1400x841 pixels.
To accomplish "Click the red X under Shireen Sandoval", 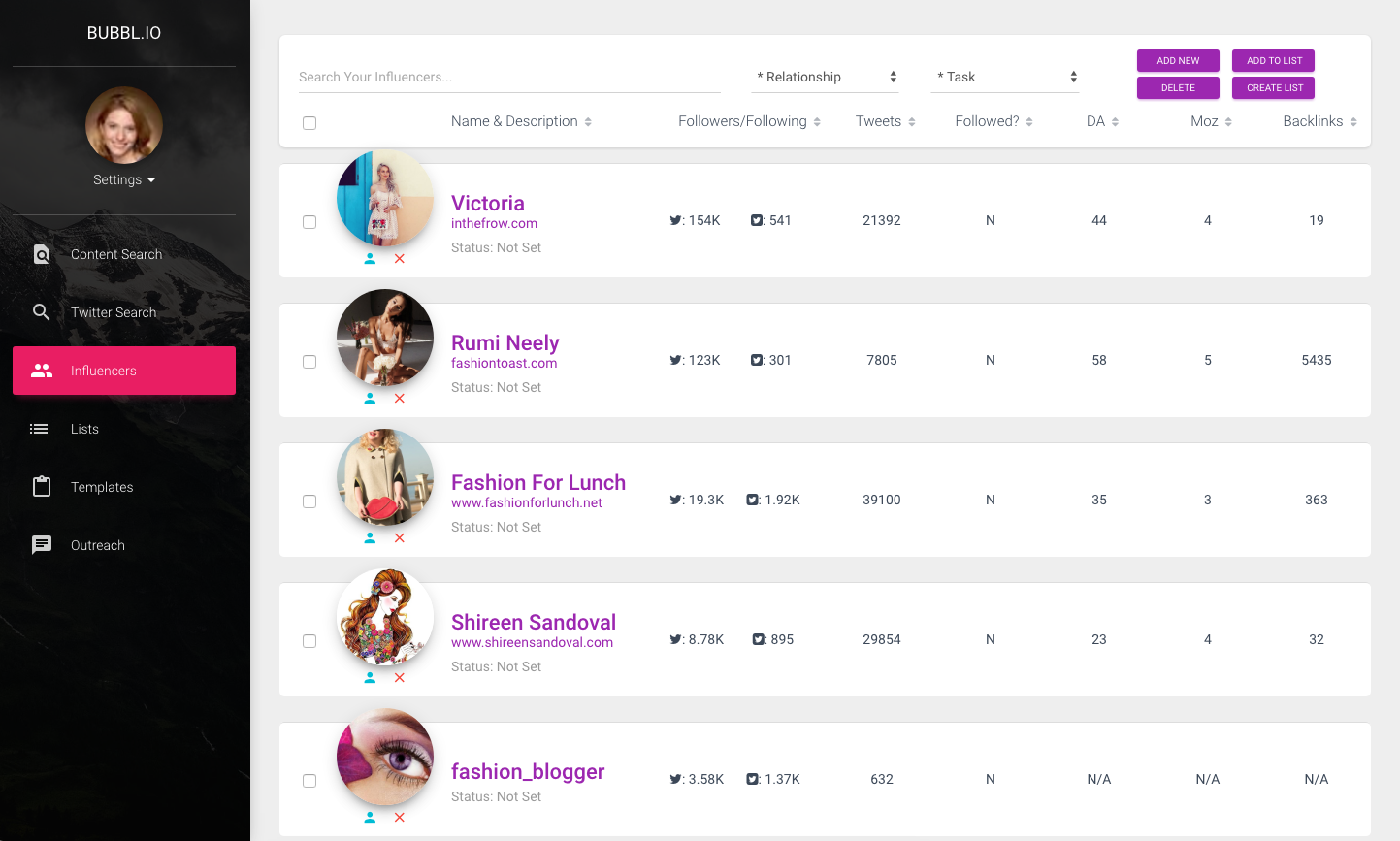I will [400, 678].
